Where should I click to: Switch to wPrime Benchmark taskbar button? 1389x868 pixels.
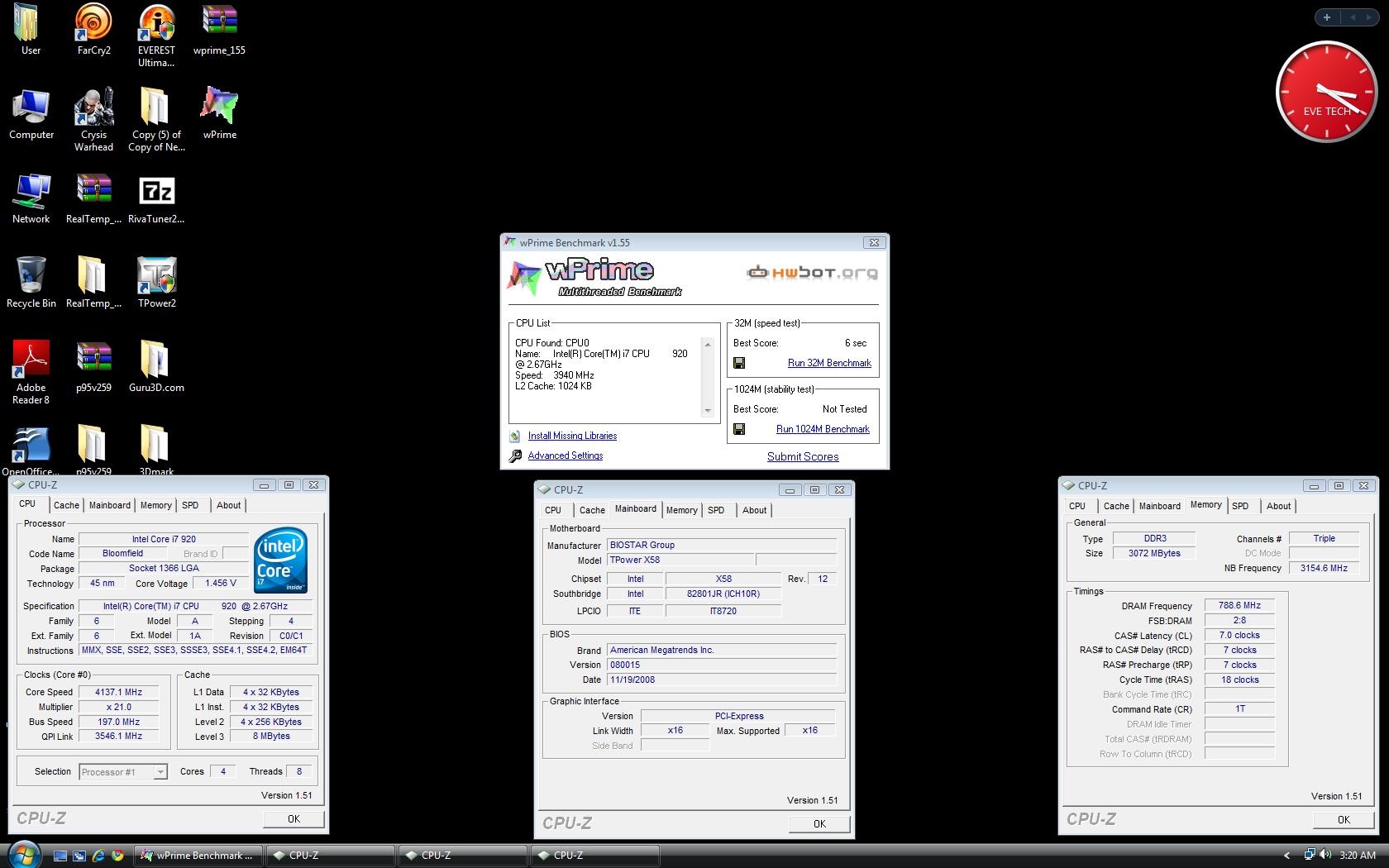pyautogui.click(x=198, y=856)
